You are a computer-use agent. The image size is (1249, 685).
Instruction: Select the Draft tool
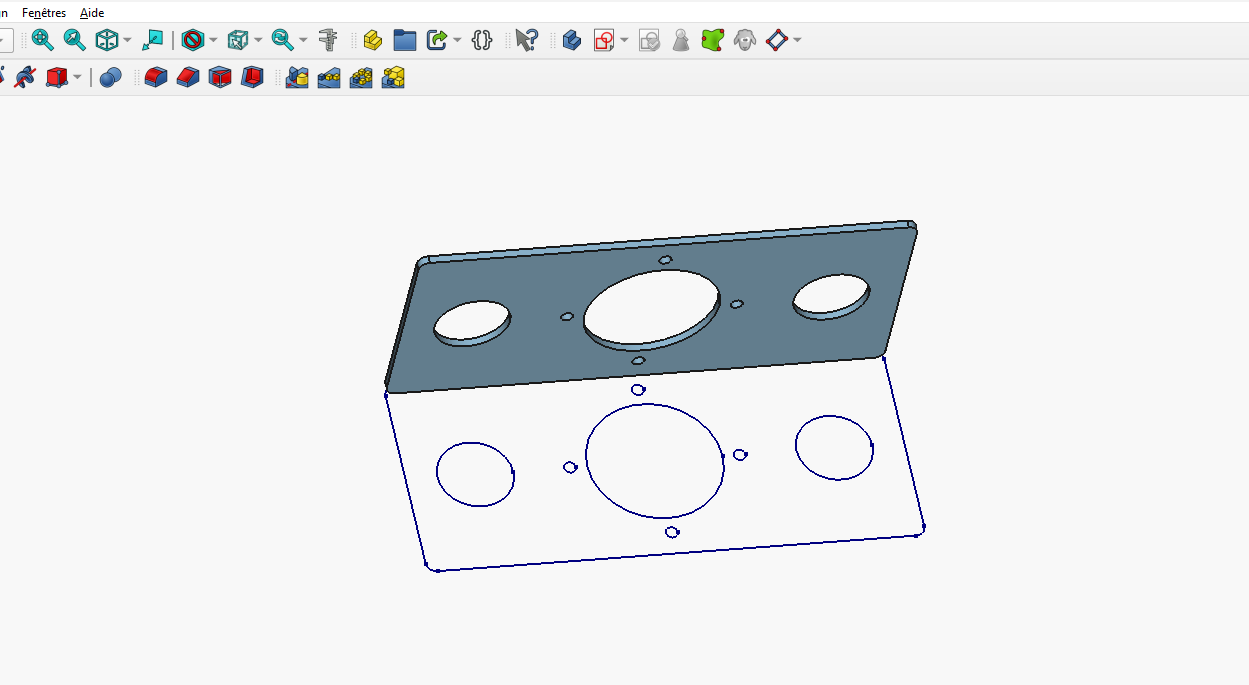[220, 77]
